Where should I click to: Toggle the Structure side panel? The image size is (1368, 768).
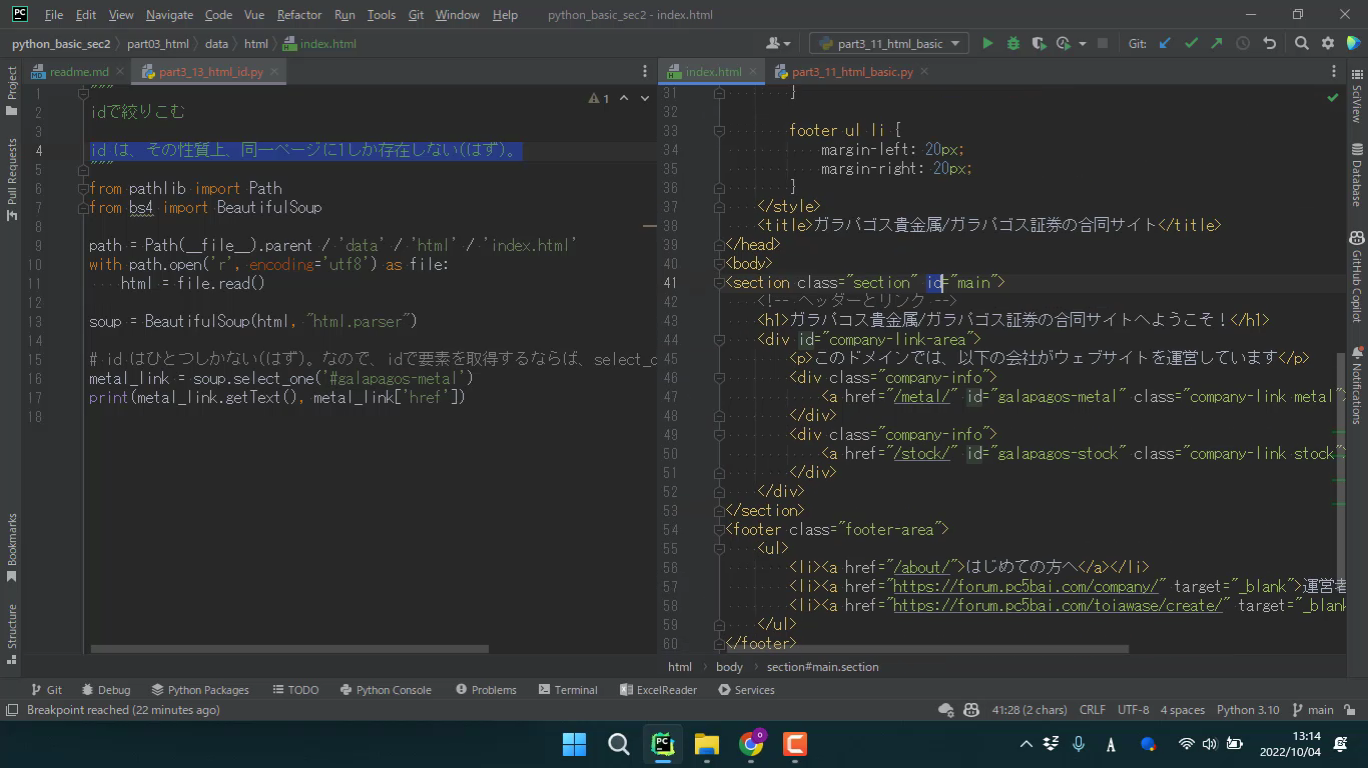pos(12,627)
